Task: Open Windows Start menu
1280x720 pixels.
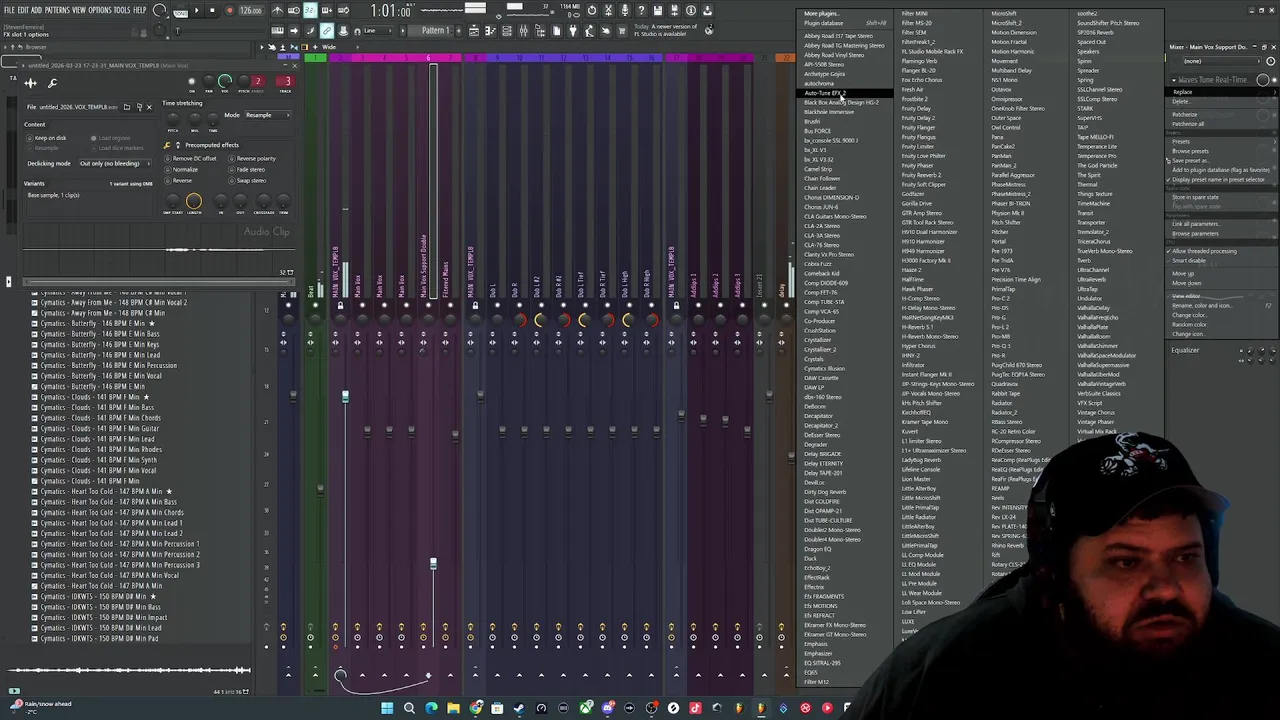Action: point(386,708)
